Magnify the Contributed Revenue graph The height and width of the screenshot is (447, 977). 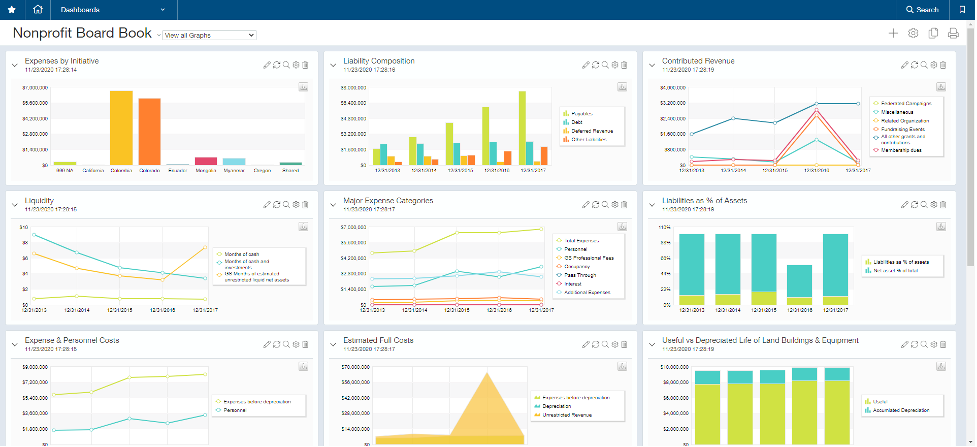[x=924, y=65]
